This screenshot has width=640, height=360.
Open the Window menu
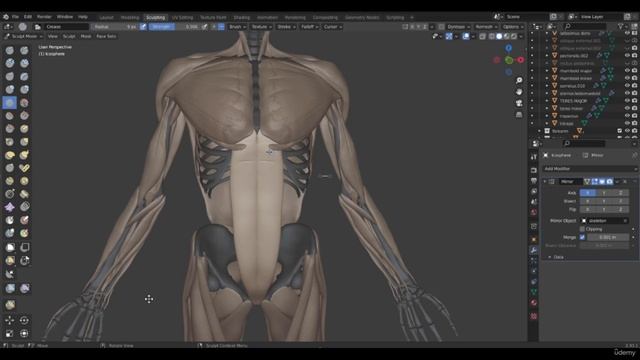tap(64, 17)
